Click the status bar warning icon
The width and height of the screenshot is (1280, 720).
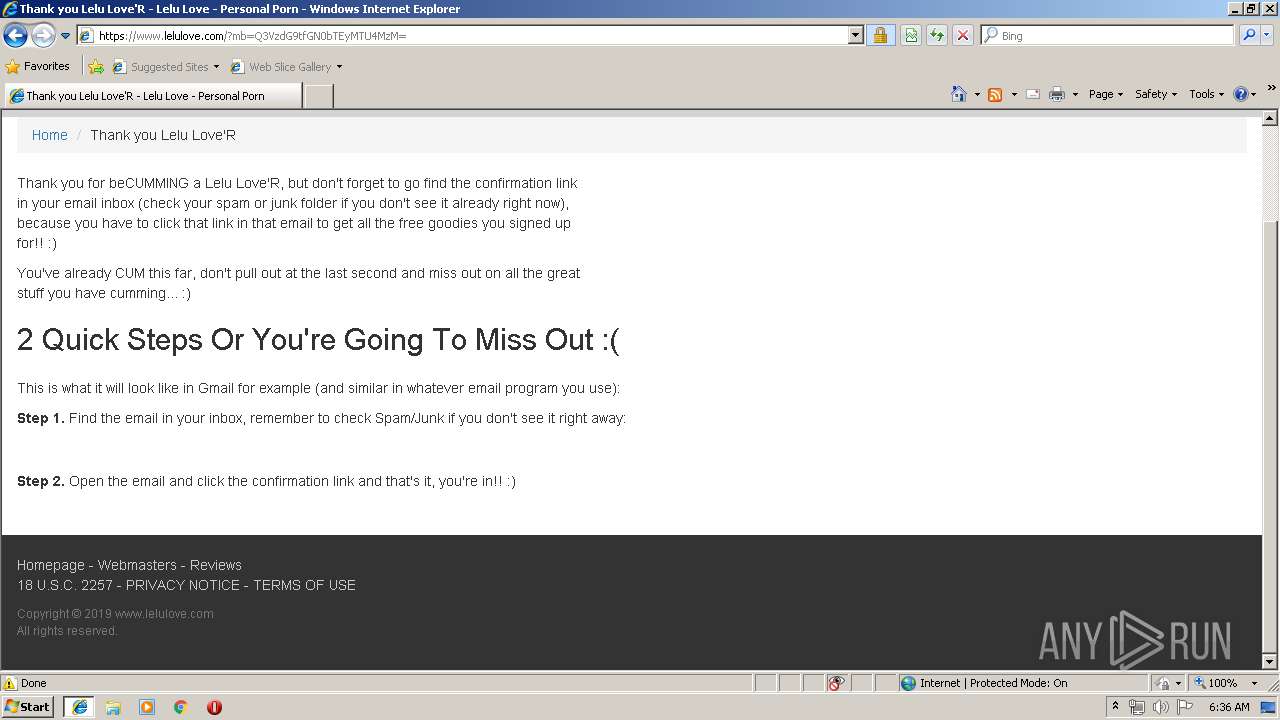[10, 683]
